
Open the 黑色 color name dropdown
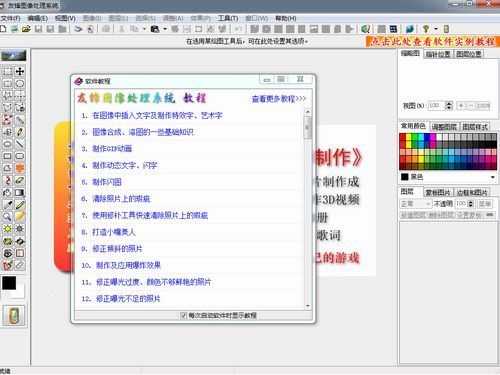tap(492, 177)
